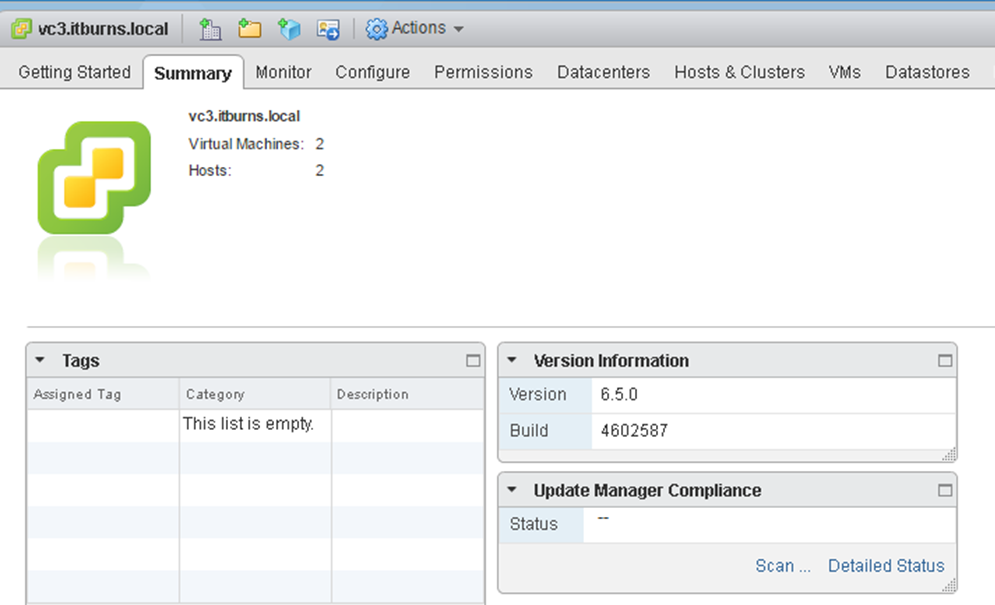Click the large vCenter logo image

point(94,178)
